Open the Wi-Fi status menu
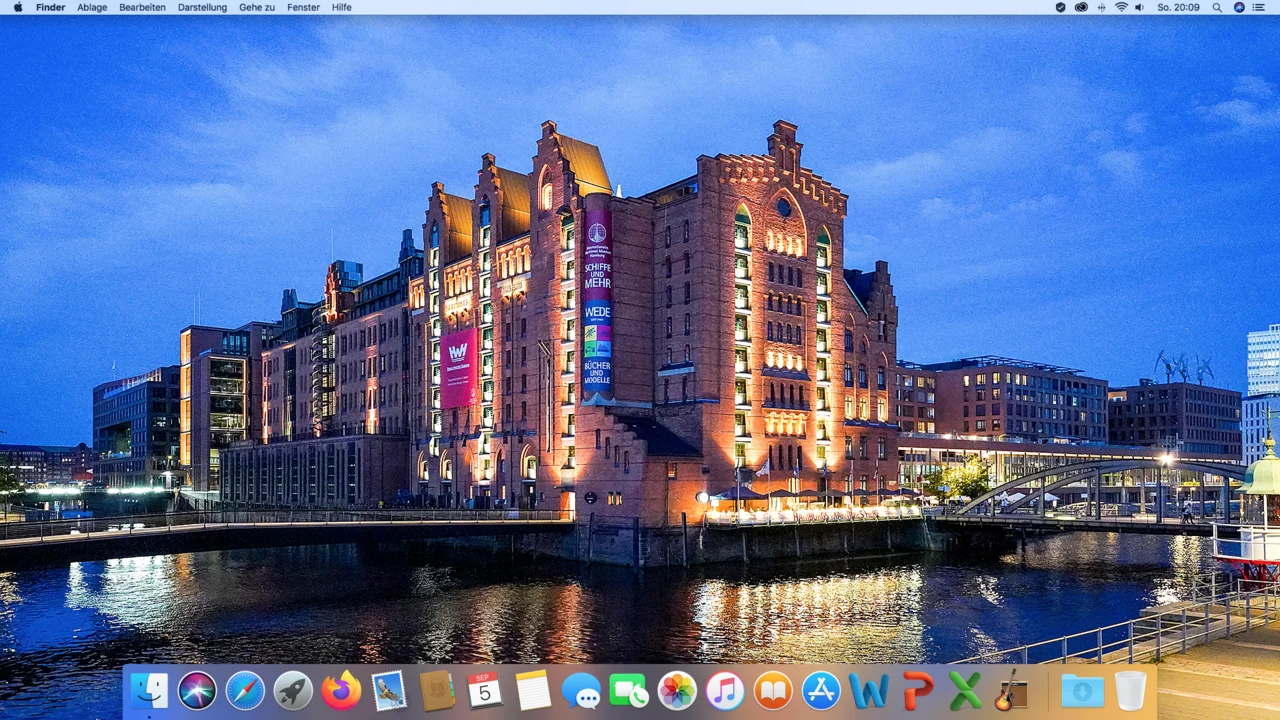Viewport: 1280px width, 720px height. click(1121, 7)
